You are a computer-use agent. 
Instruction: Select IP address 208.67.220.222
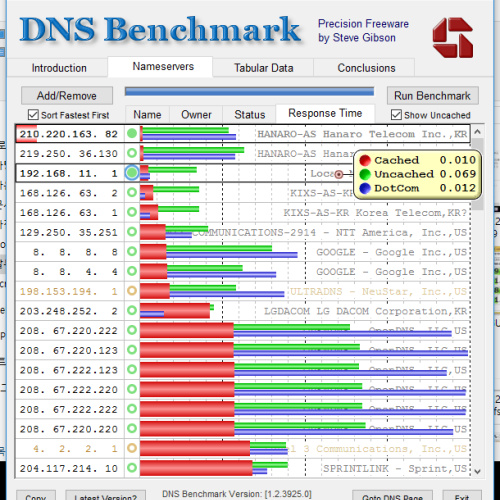click(69, 331)
